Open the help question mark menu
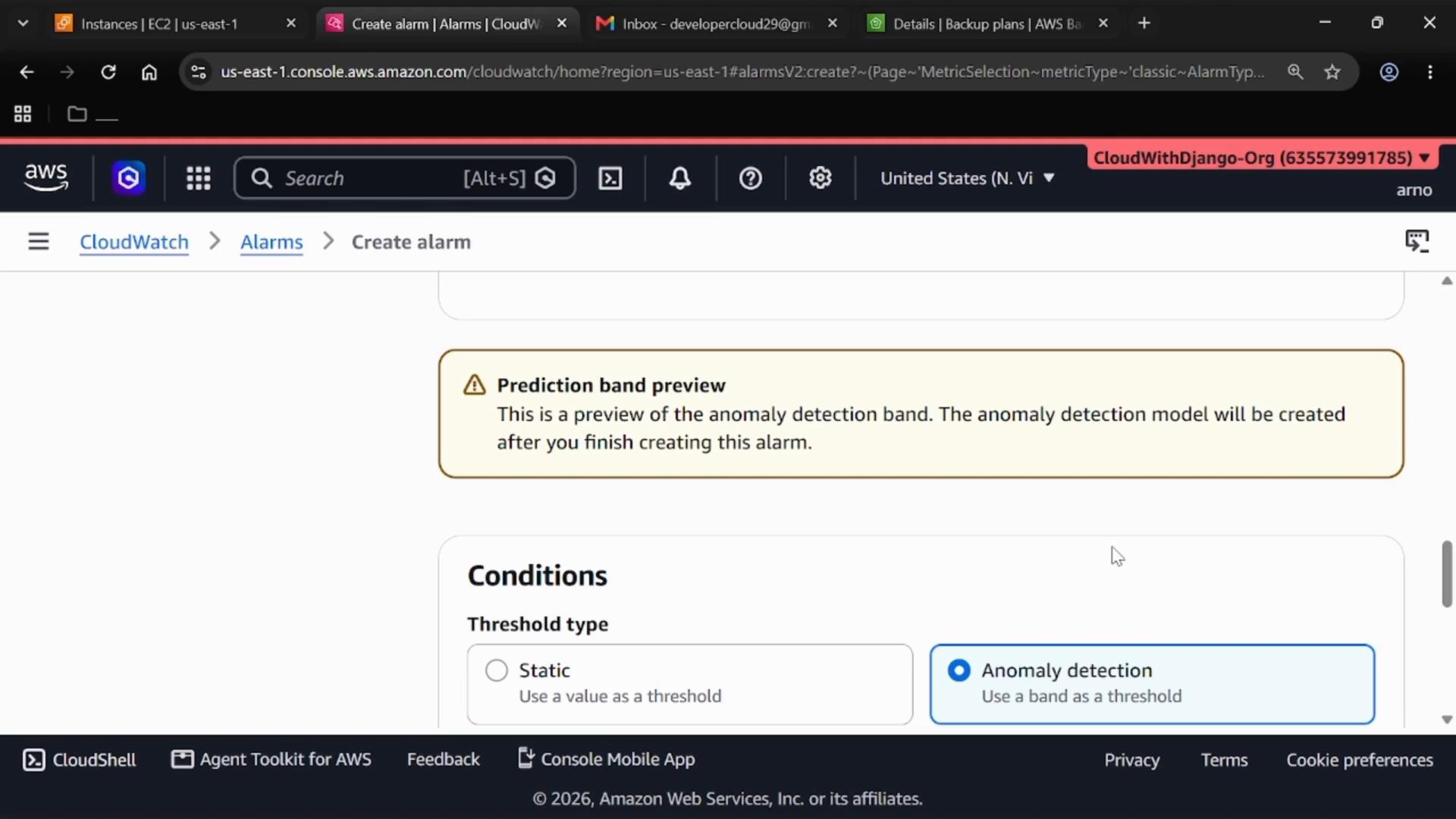Screen dimensions: 1456x819 [751, 178]
